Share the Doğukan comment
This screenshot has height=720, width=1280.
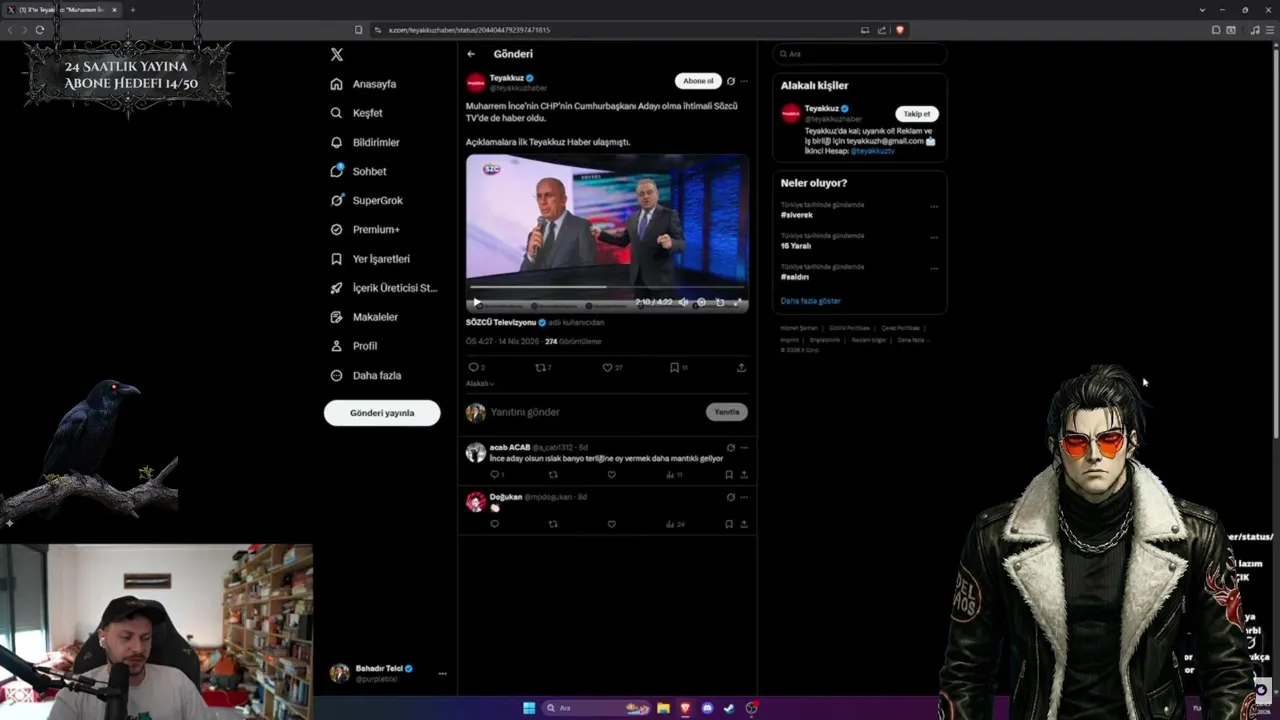pyautogui.click(x=744, y=524)
